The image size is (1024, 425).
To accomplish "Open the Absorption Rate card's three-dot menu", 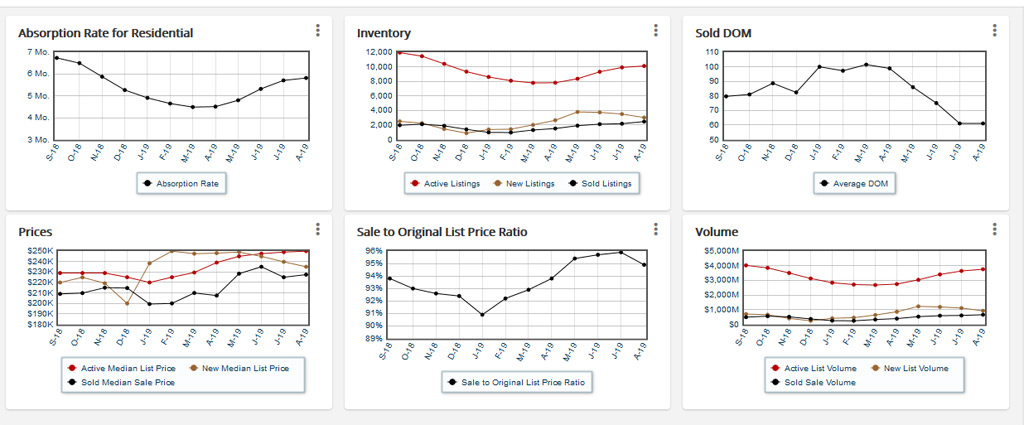I will click(317, 30).
